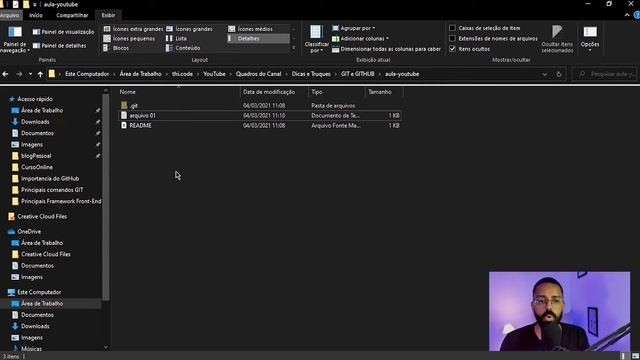Click Dicas e Truques breadcrumb
640x360 pixels.
click(x=311, y=74)
